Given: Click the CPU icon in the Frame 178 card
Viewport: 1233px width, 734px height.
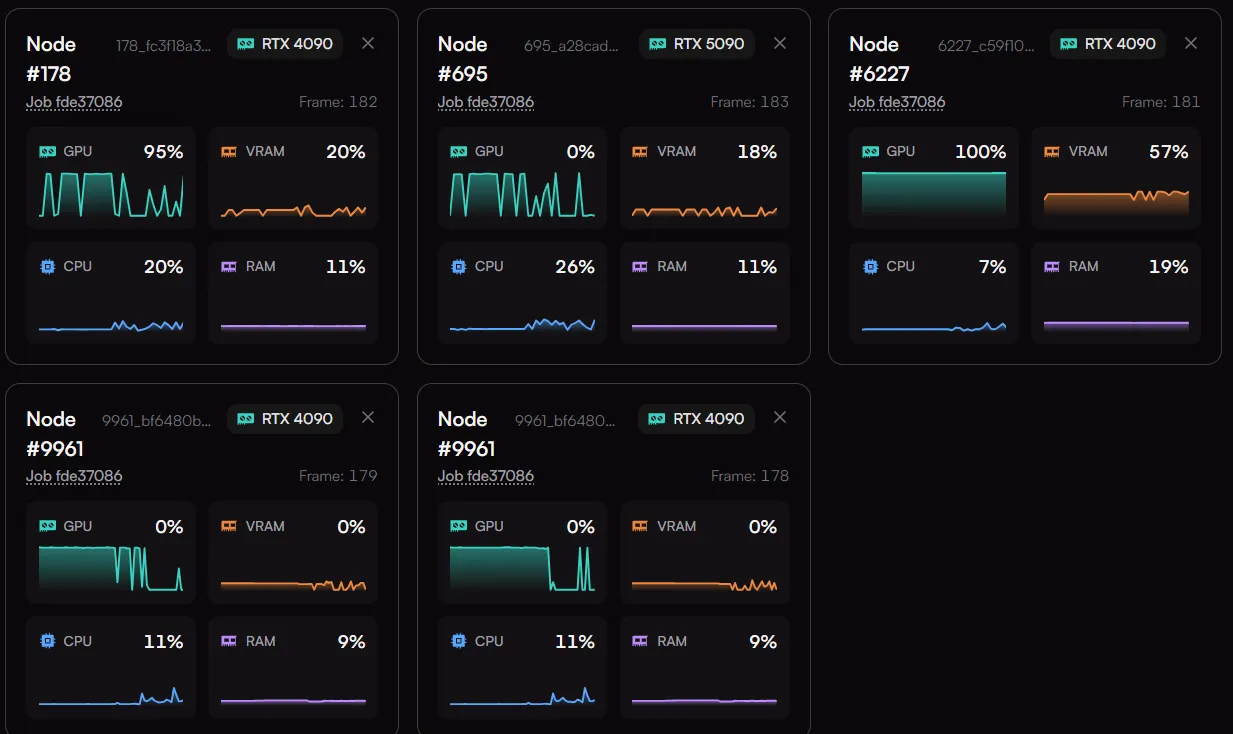Looking at the screenshot, I should pos(459,641).
